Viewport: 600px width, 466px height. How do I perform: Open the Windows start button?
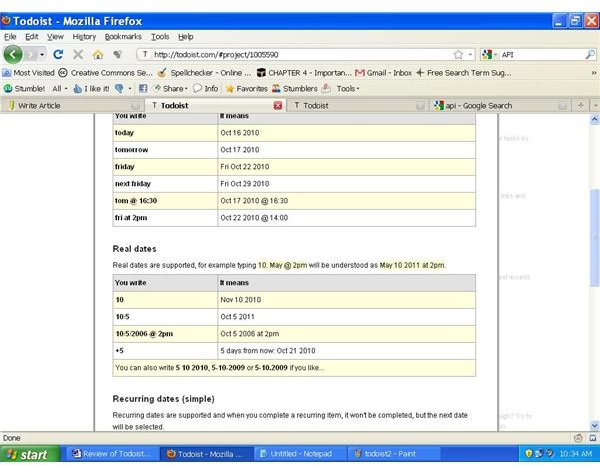point(30,454)
